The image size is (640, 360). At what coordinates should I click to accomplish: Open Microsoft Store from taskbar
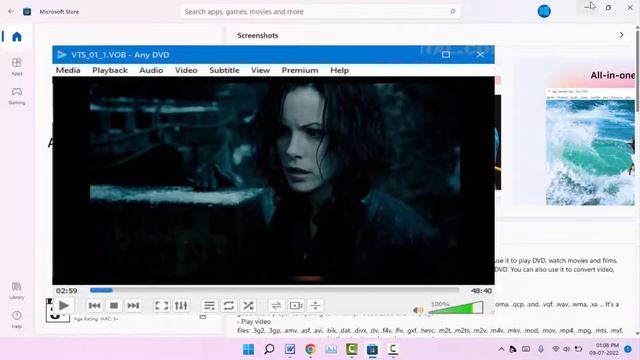pyautogui.click(x=372, y=349)
